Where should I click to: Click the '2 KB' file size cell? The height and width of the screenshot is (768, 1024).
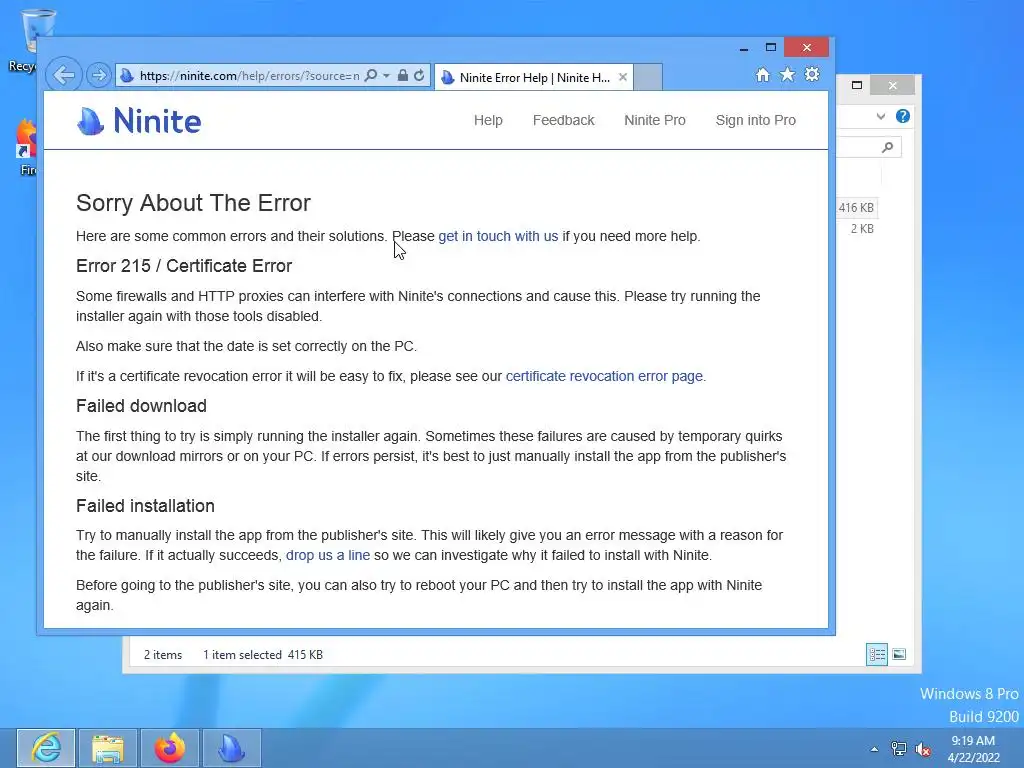point(862,229)
